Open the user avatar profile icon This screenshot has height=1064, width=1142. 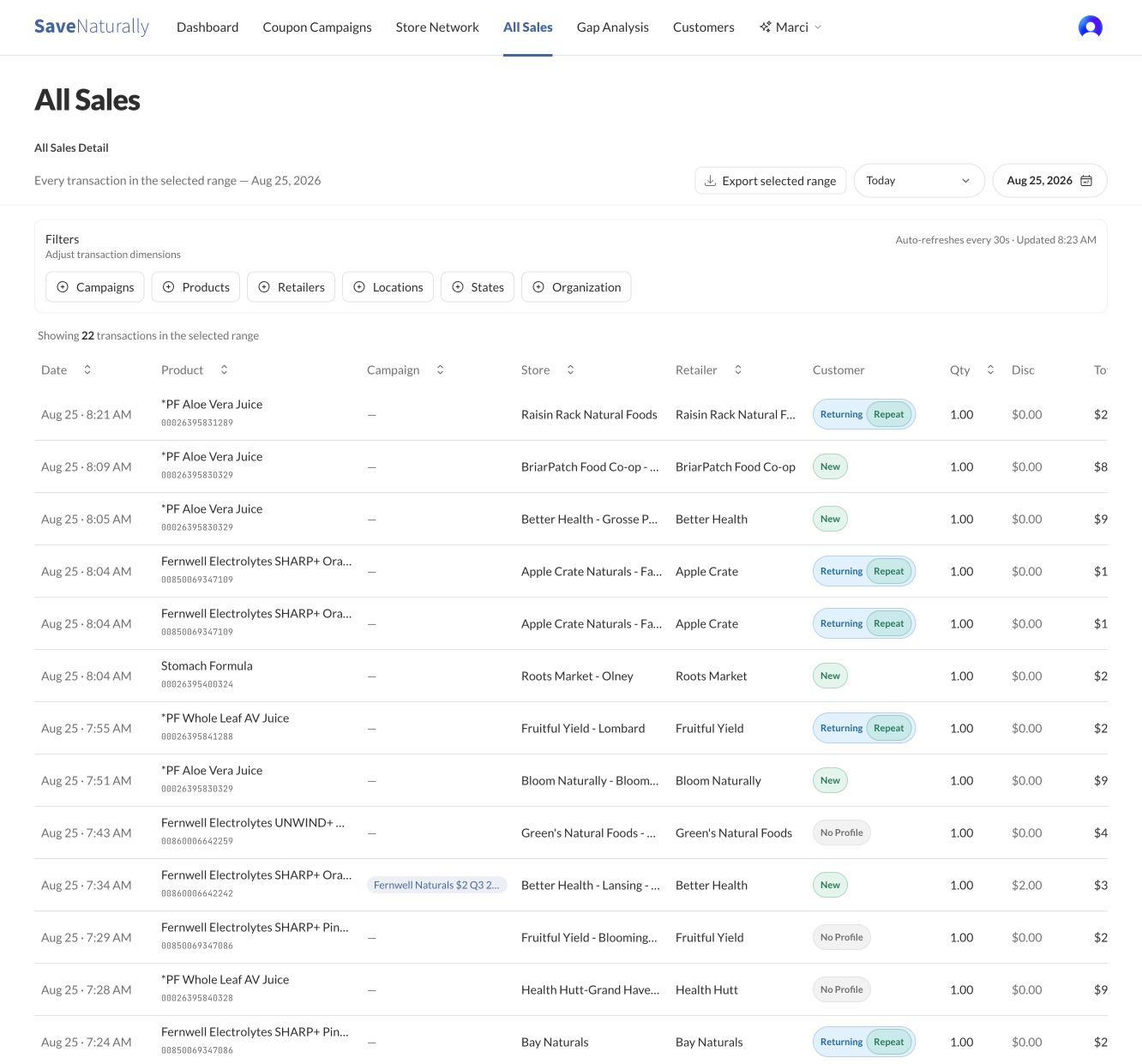pyautogui.click(x=1090, y=27)
